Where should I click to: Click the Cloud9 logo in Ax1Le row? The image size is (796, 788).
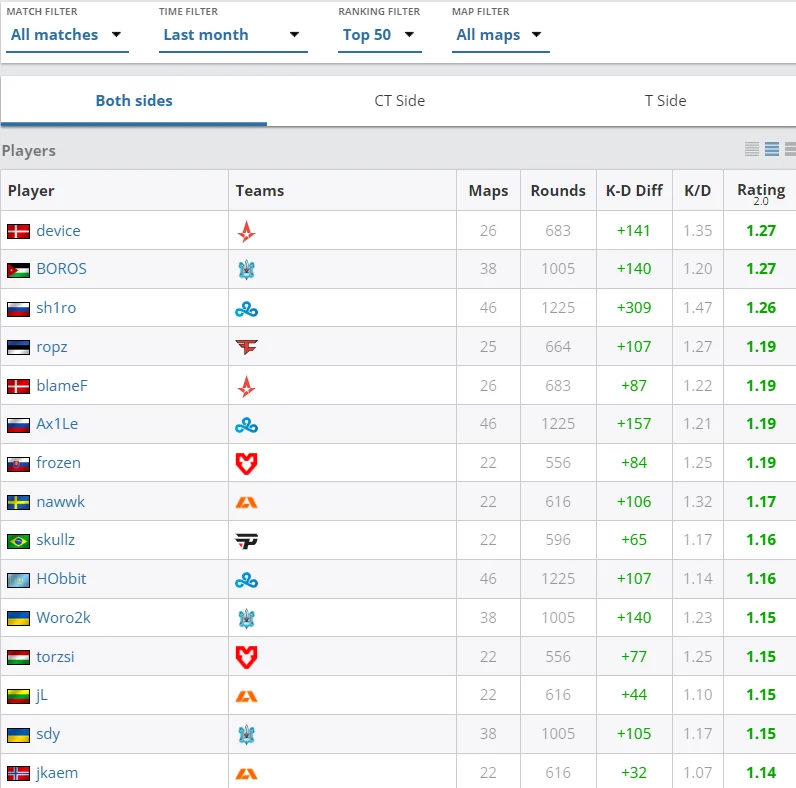pyautogui.click(x=247, y=425)
